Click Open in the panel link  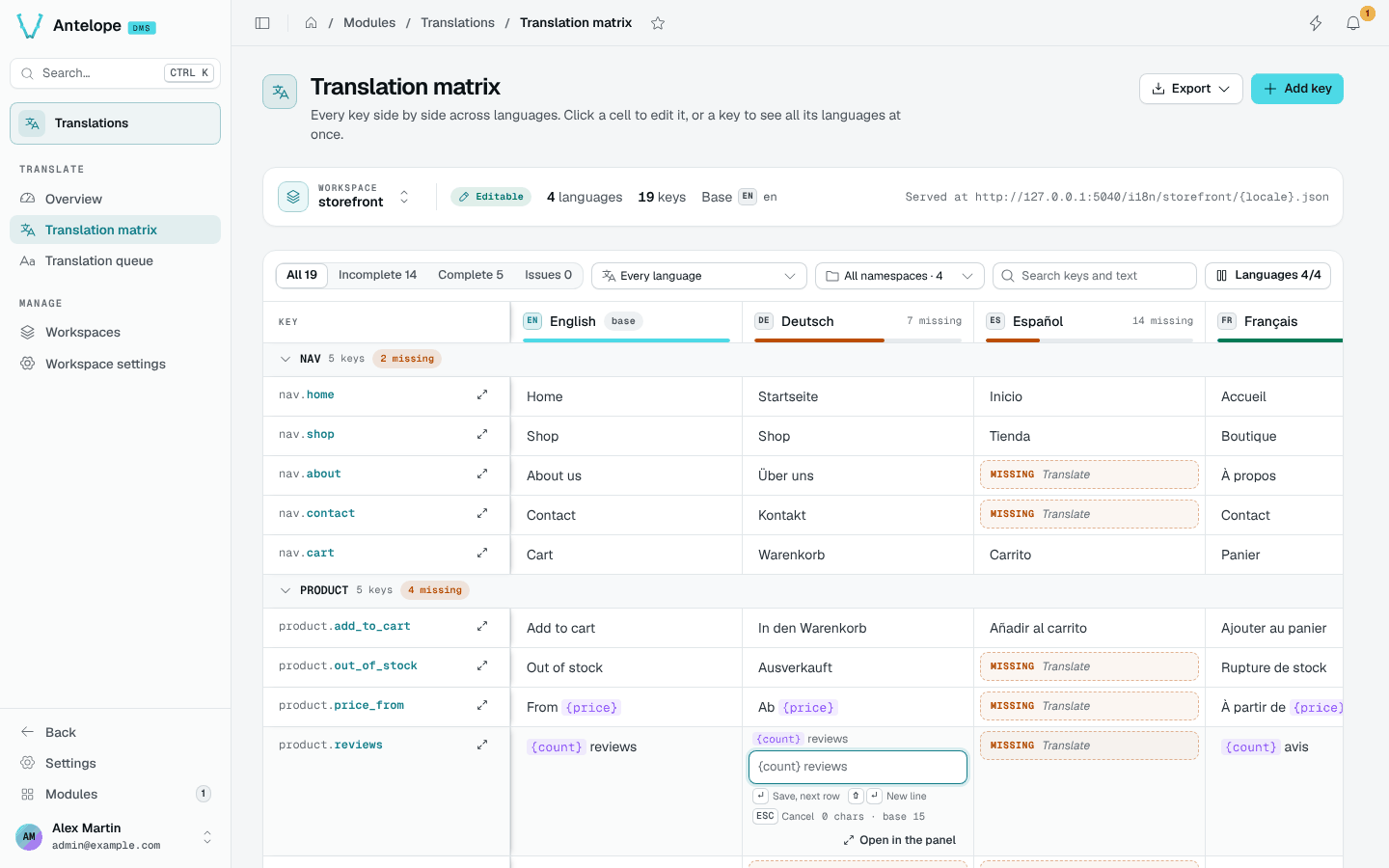900,840
